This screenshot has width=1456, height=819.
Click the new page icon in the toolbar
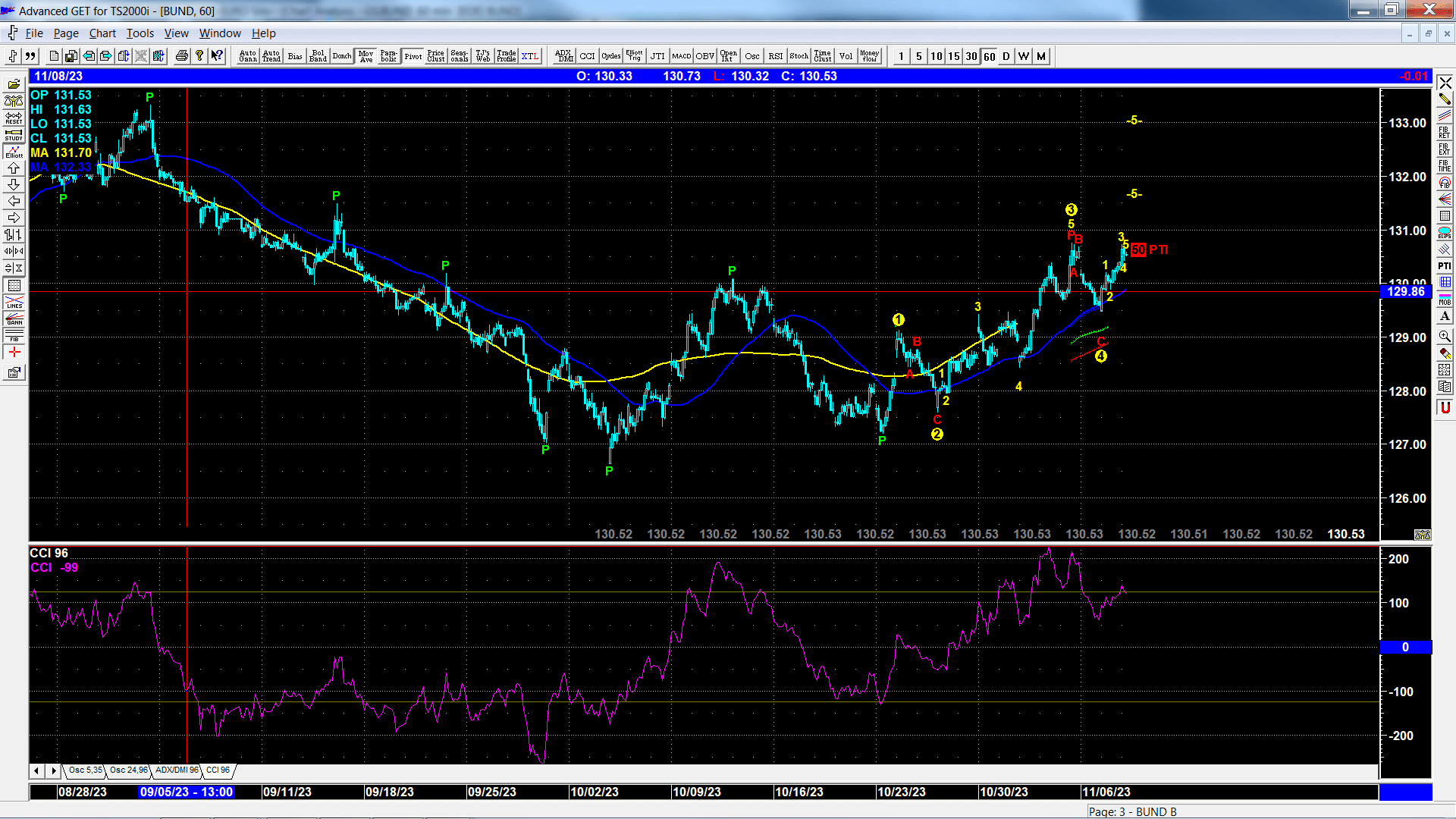click(54, 56)
